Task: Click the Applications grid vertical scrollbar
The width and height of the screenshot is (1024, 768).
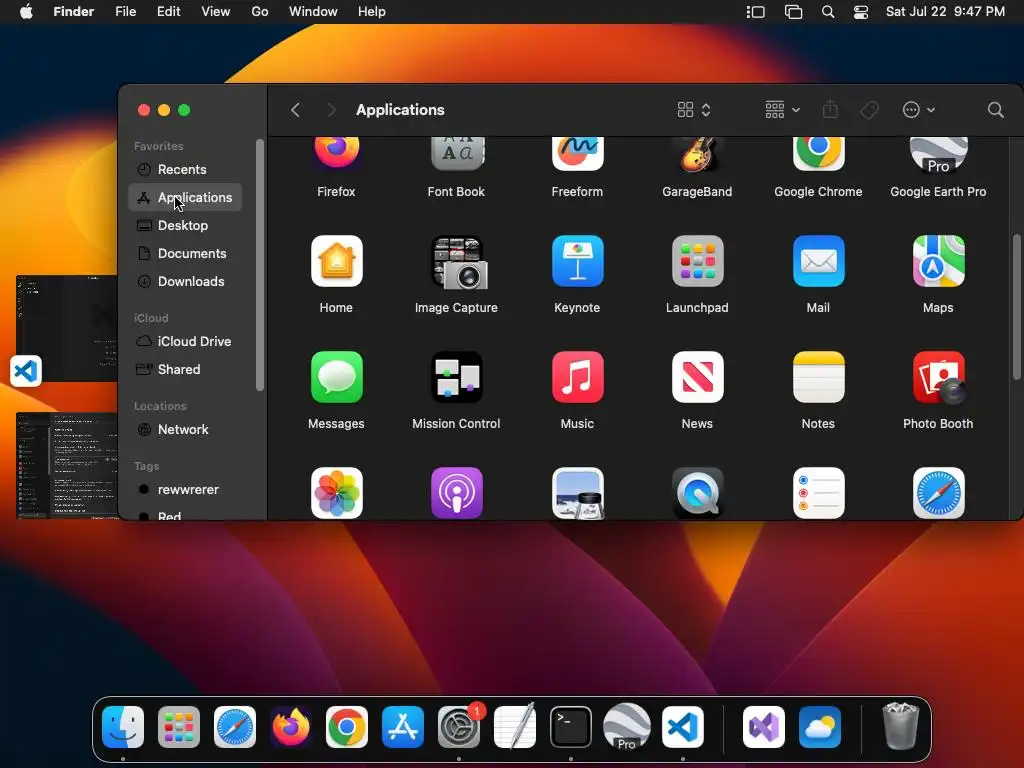Action: point(1016,307)
